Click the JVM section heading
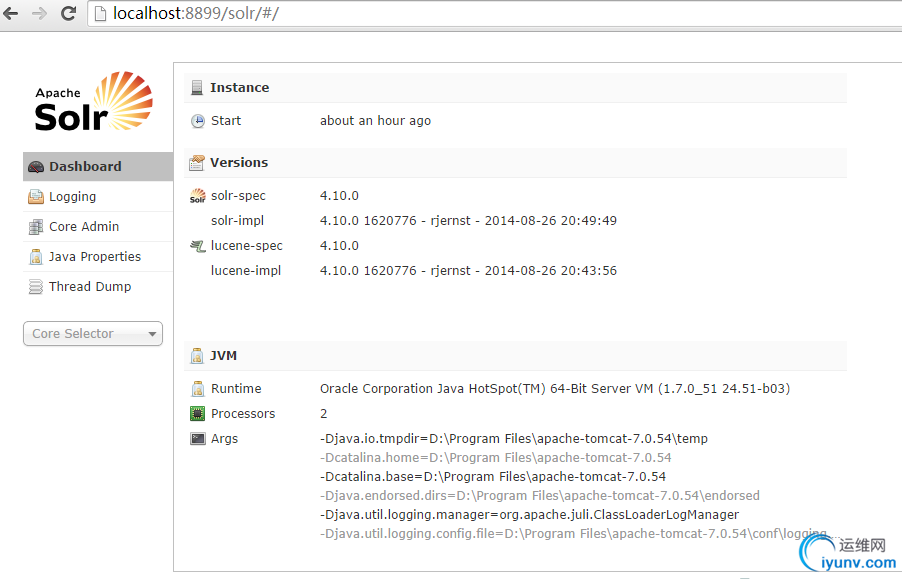902x579 pixels. (x=223, y=356)
